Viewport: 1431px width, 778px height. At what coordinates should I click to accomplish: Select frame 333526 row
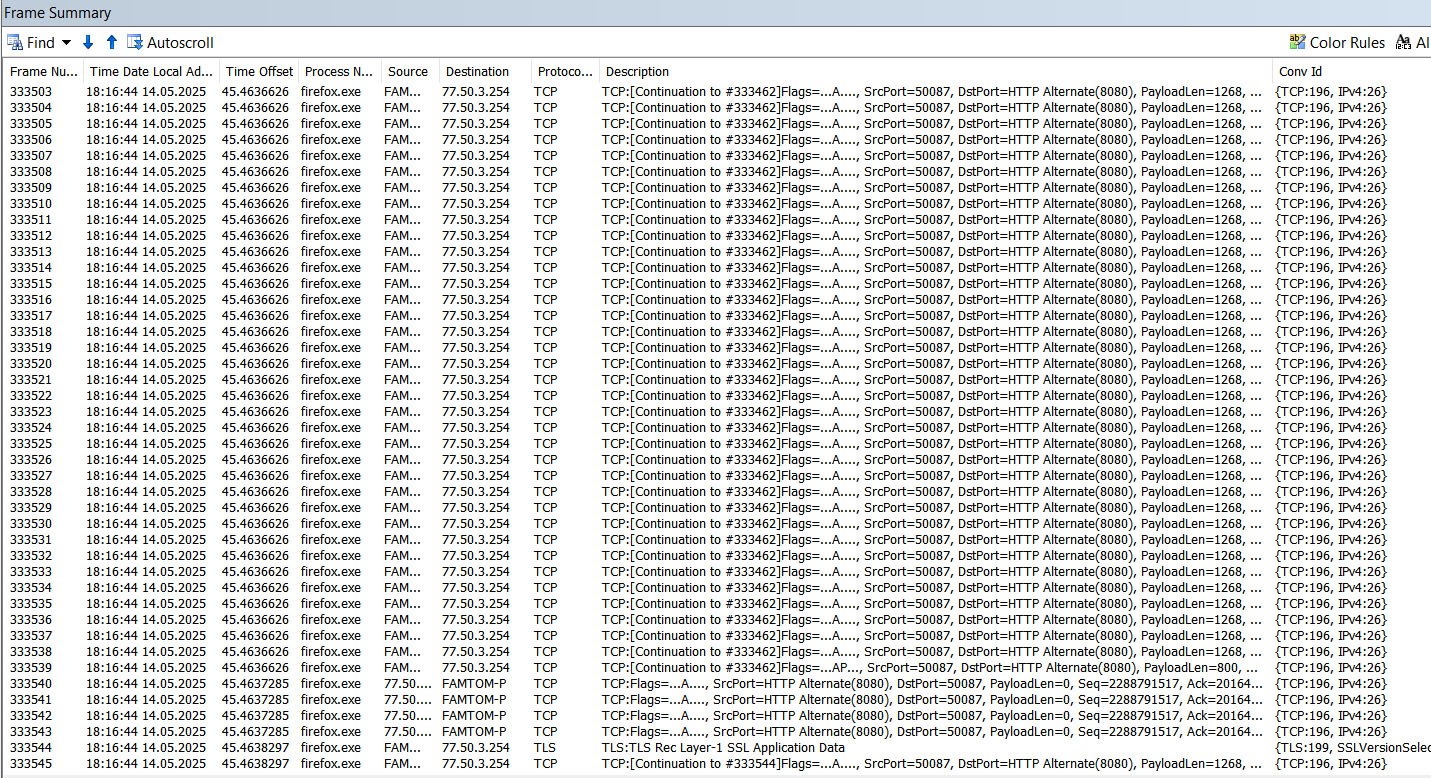[x=715, y=460]
